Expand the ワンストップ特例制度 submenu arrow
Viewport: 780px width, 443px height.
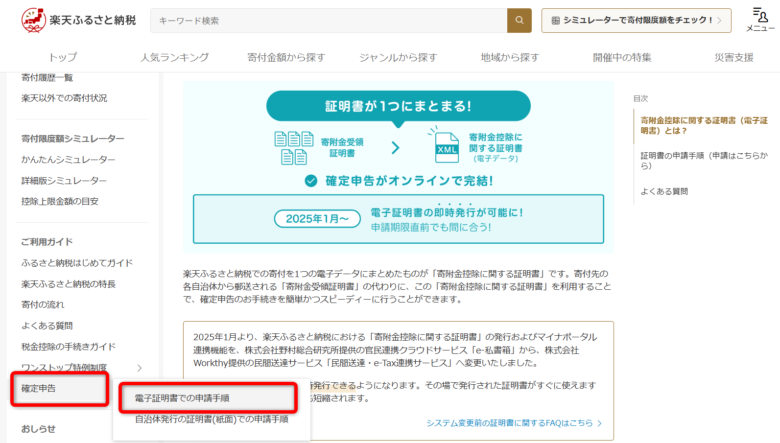click(139, 368)
